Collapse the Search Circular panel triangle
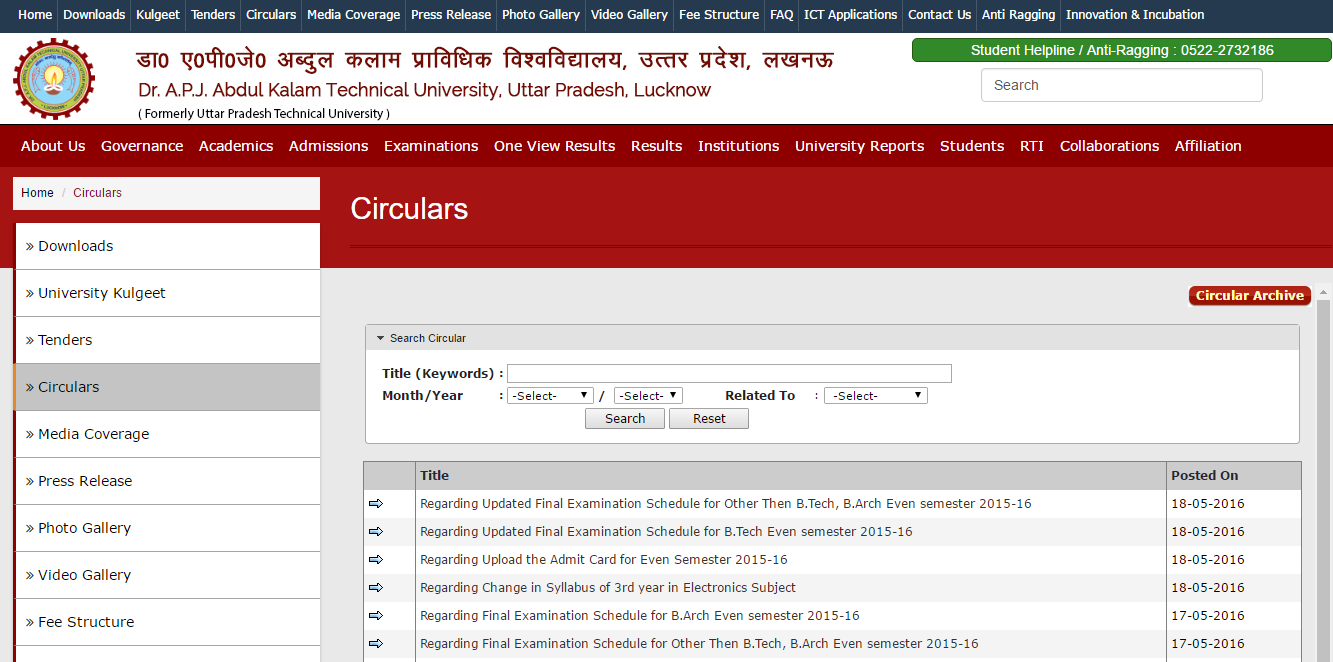 point(381,338)
